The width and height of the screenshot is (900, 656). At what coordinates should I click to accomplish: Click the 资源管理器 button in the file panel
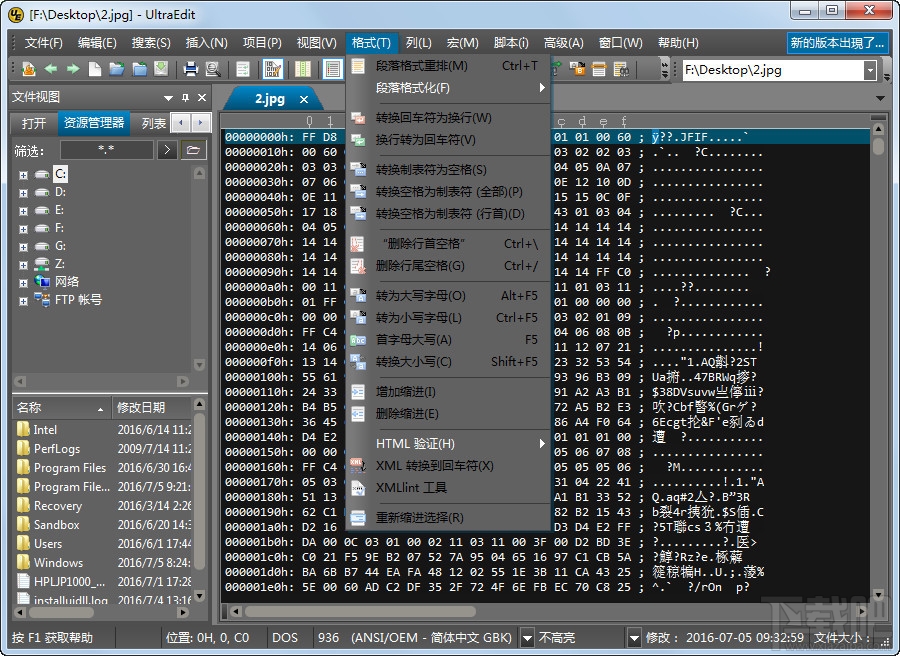click(92, 123)
